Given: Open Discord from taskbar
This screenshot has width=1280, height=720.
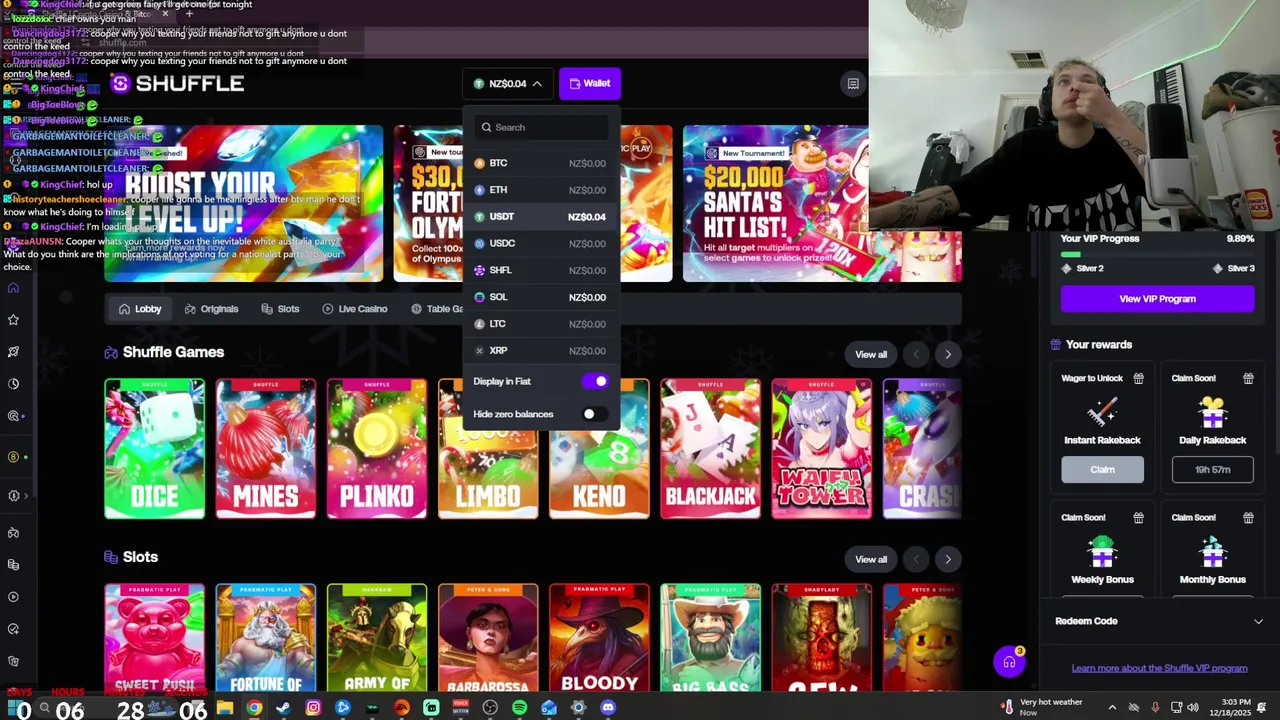Looking at the screenshot, I should [x=608, y=708].
